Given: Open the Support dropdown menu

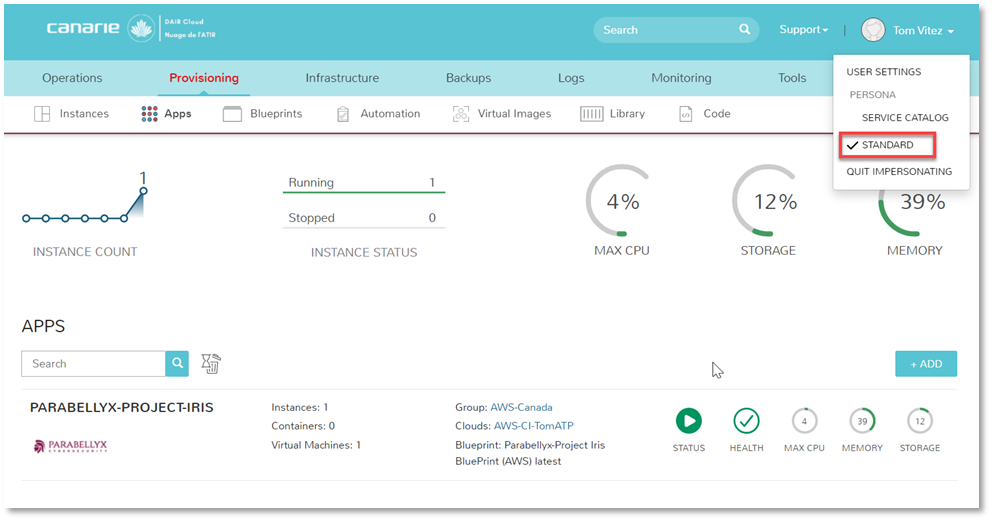Looking at the screenshot, I should coord(804,30).
